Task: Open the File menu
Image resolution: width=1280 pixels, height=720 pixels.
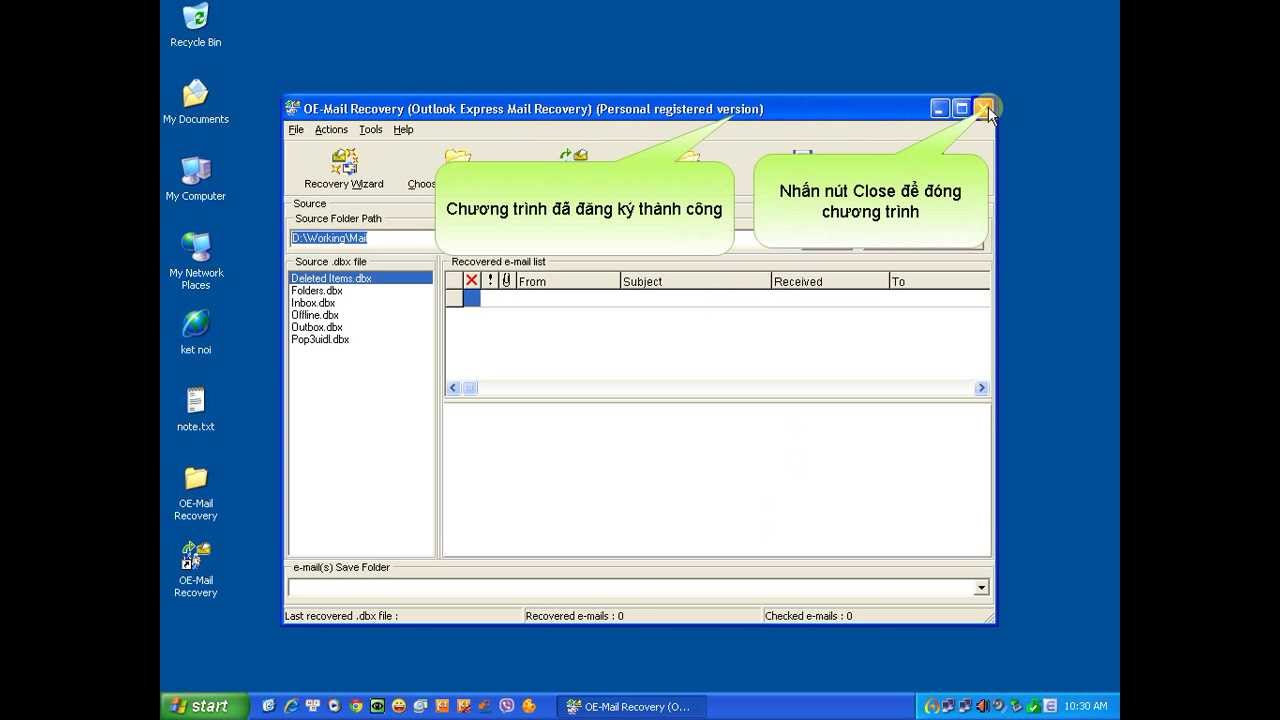Action: 296,130
